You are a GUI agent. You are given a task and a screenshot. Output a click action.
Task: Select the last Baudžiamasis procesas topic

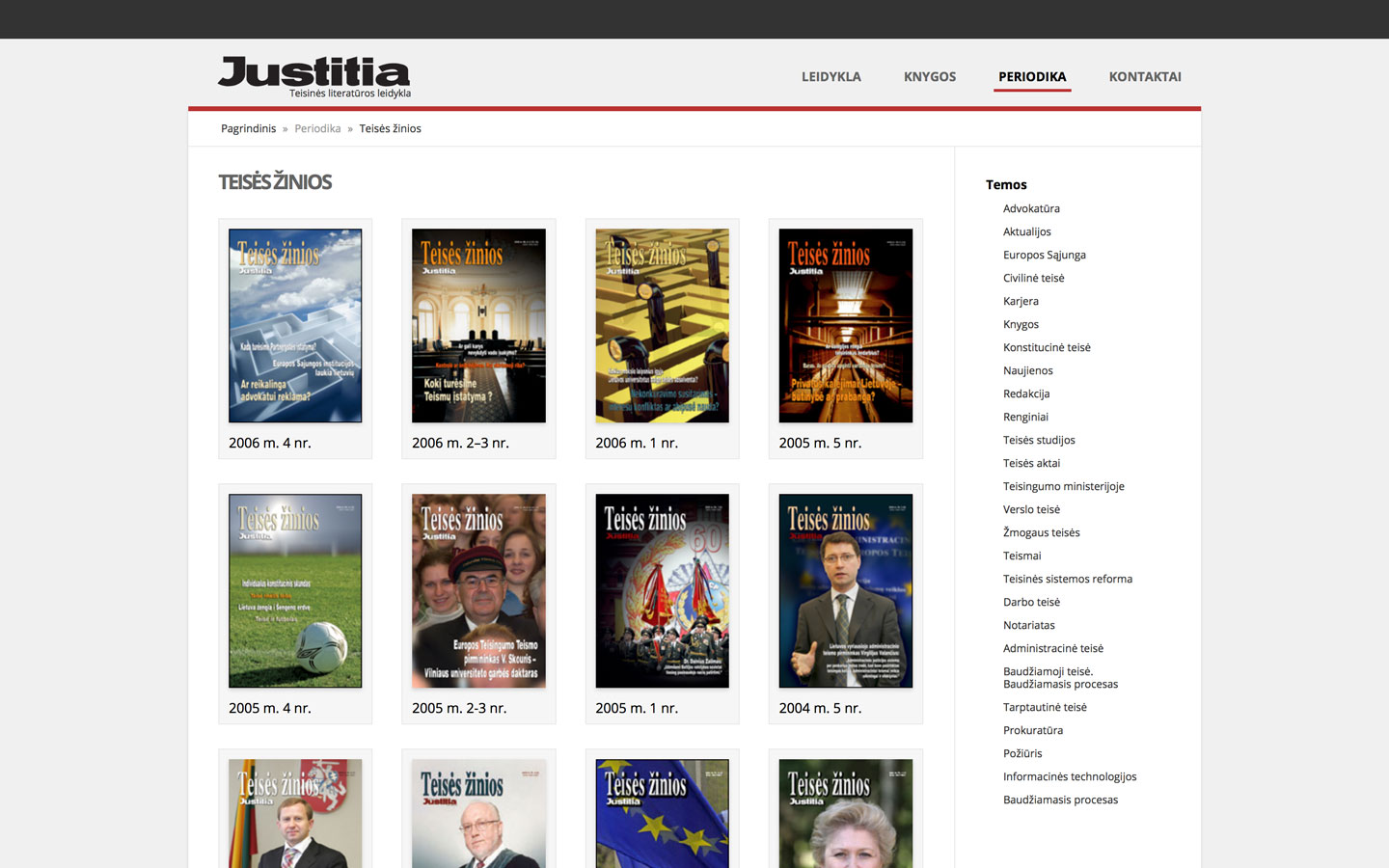(x=1061, y=800)
